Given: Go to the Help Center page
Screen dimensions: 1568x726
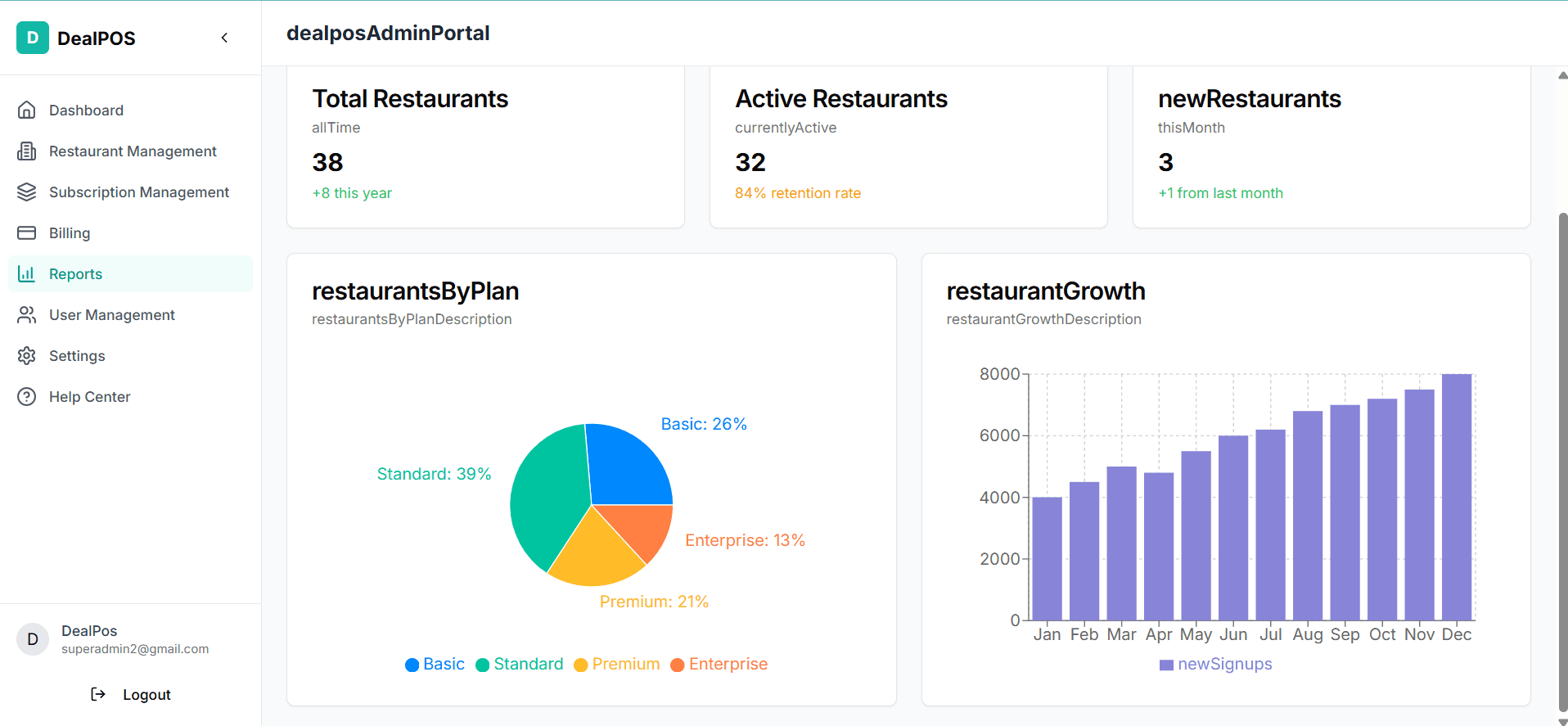Looking at the screenshot, I should click(x=90, y=396).
